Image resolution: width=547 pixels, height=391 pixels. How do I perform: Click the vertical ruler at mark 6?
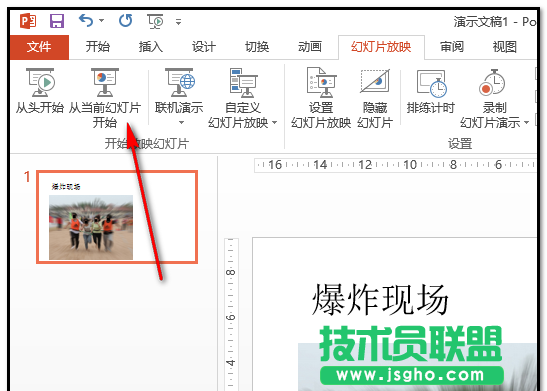(231, 317)
